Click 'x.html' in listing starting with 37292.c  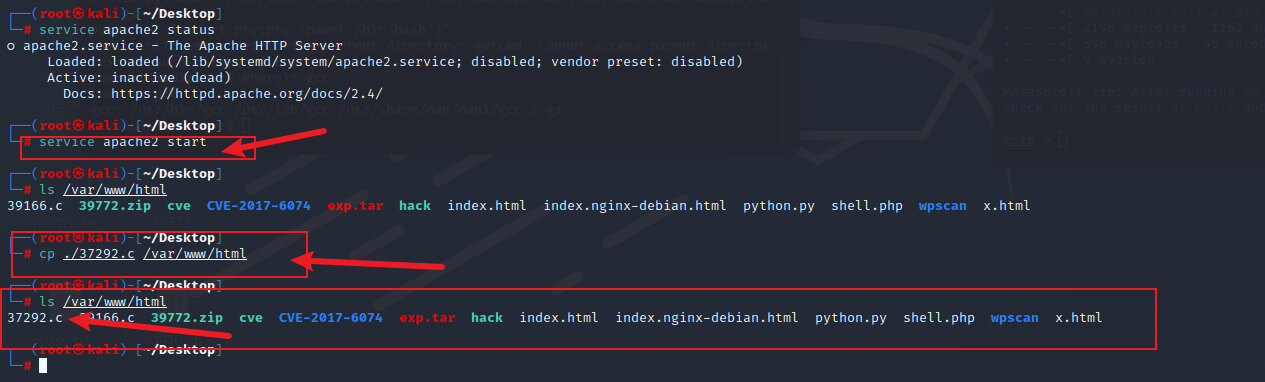pos(1079,318)
